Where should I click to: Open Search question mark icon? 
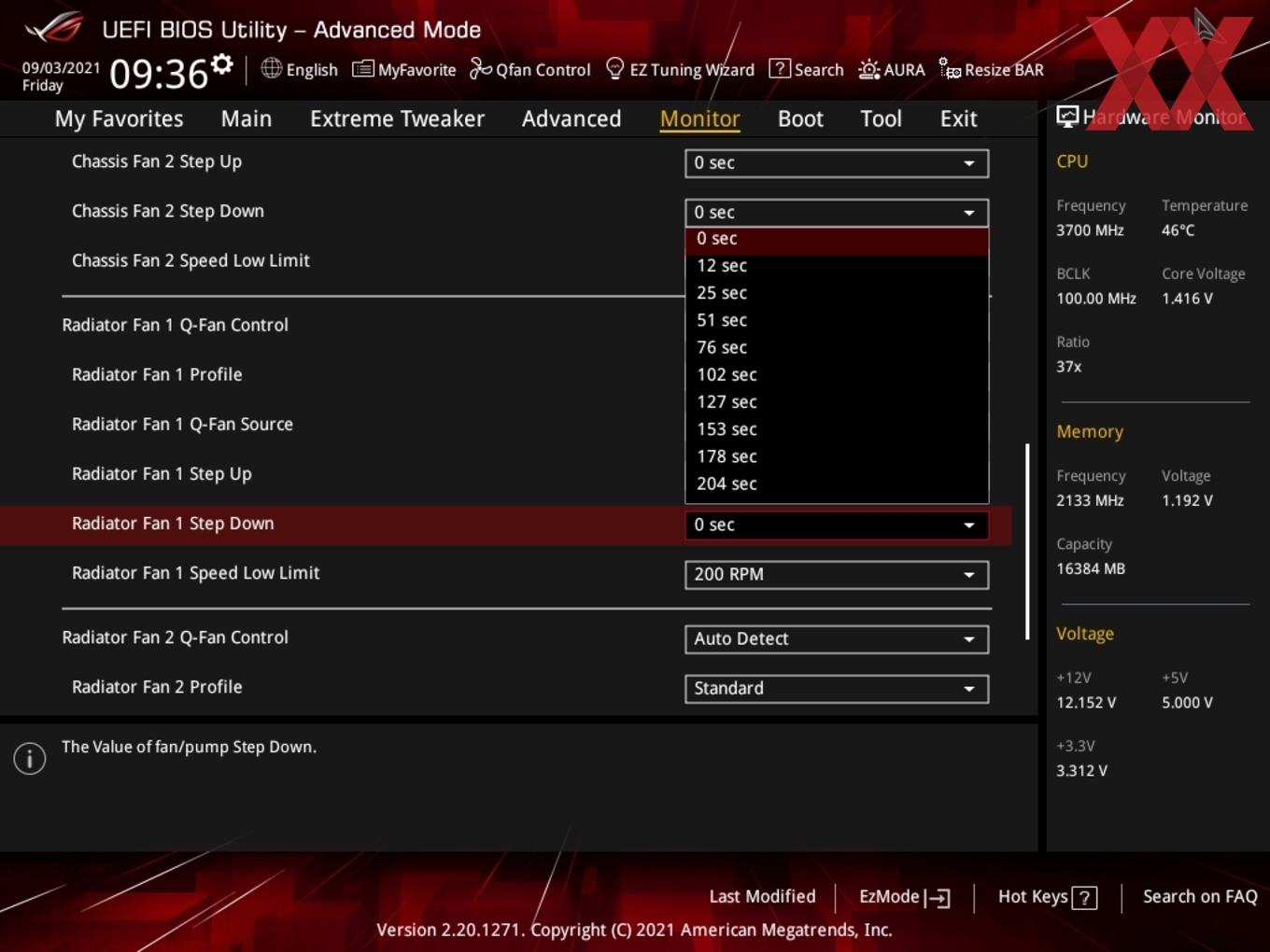(779, 68)
